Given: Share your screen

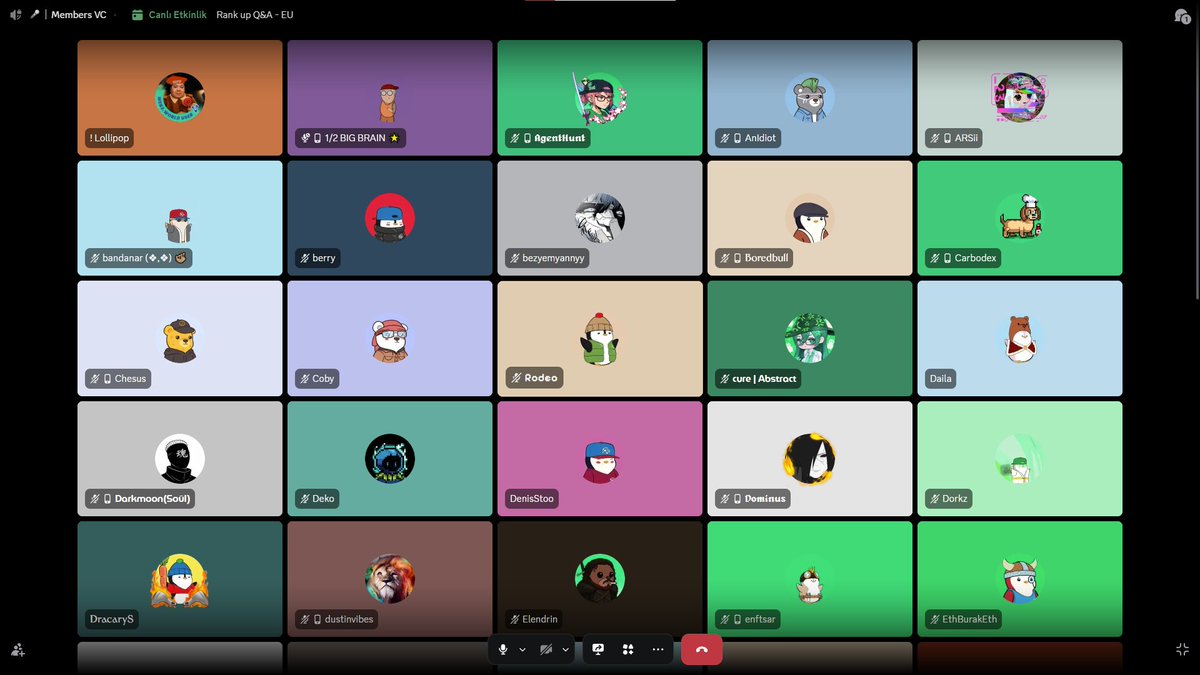Looking at the screenshot, I should coord(598,649).
